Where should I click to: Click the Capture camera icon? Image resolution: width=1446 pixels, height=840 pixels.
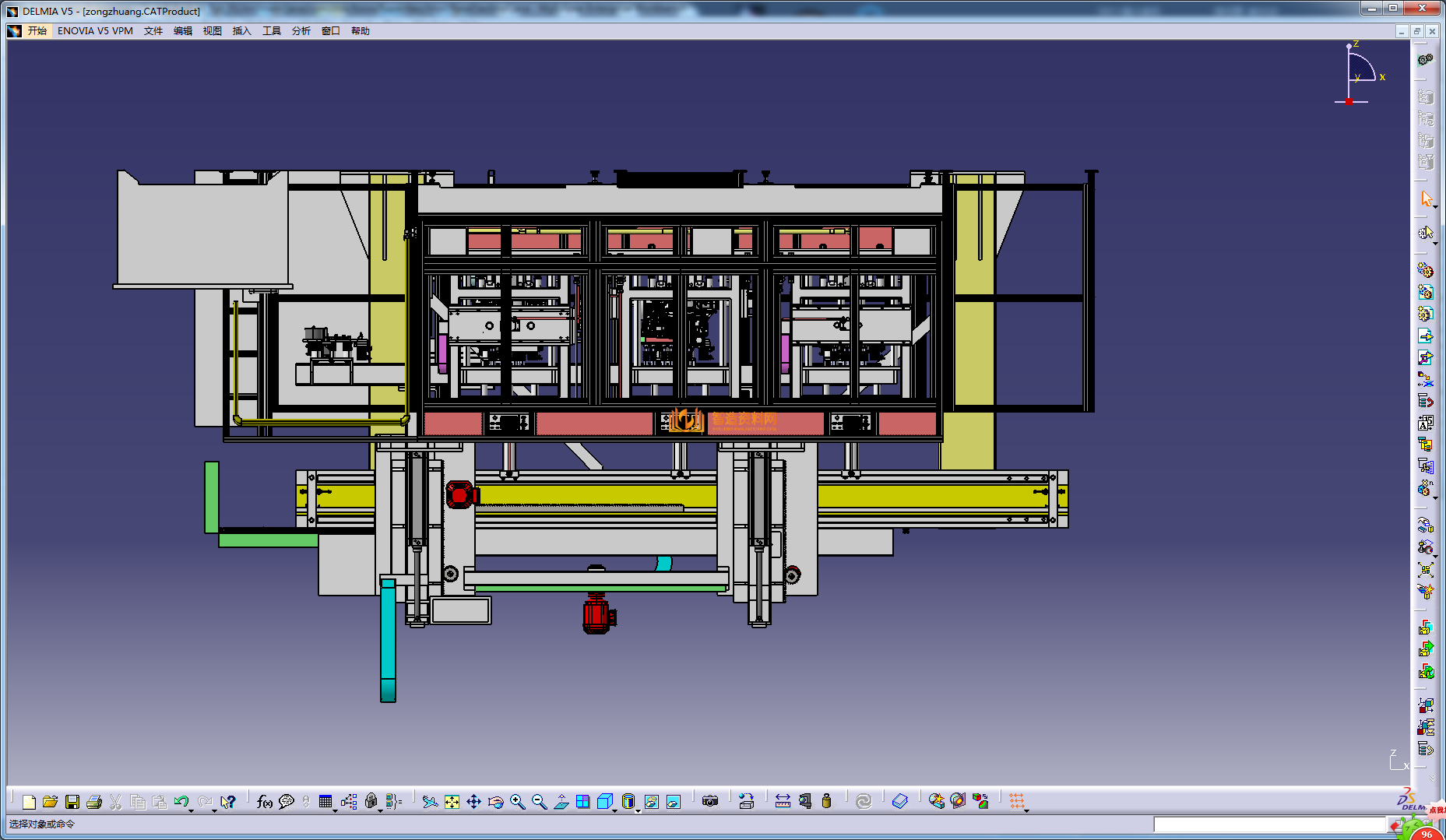pos(709,801)
